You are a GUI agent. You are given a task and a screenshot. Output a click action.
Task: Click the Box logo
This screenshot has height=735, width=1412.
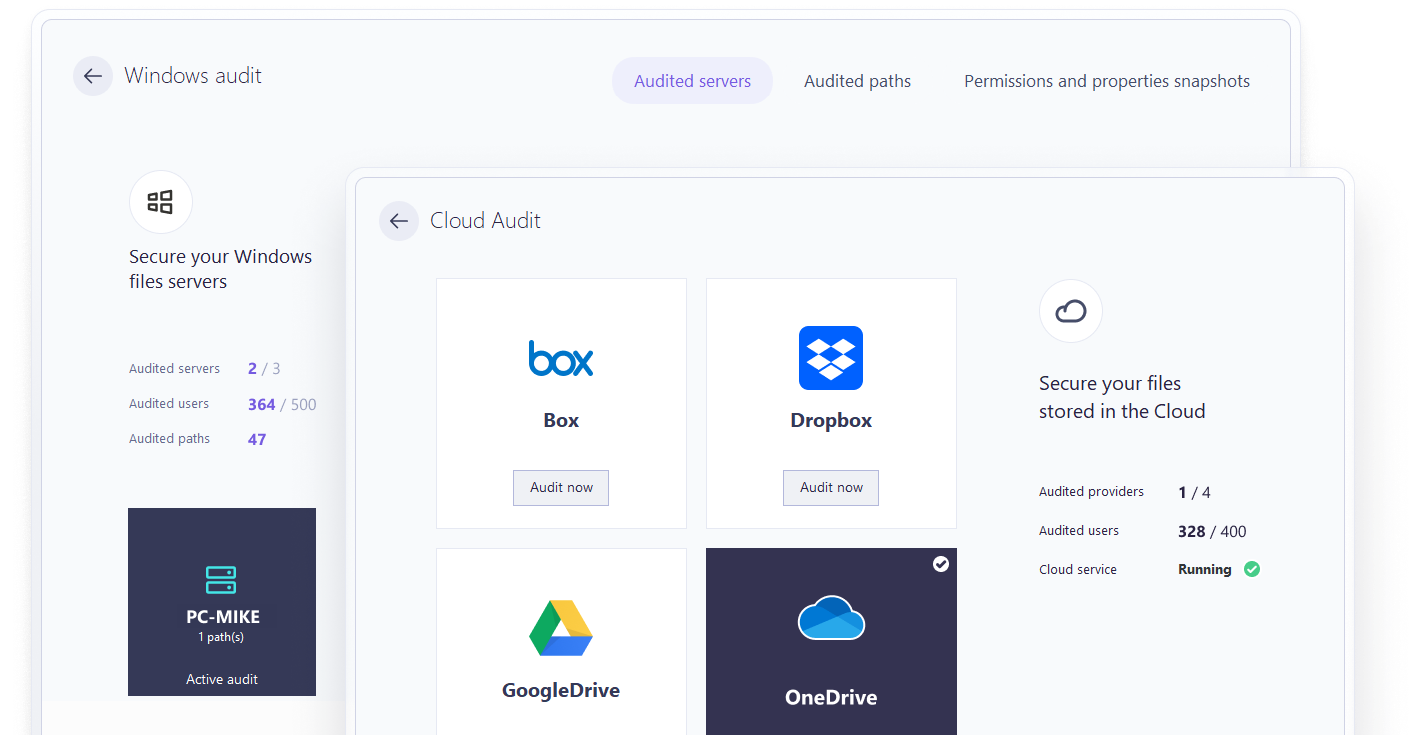click(561, 359)
